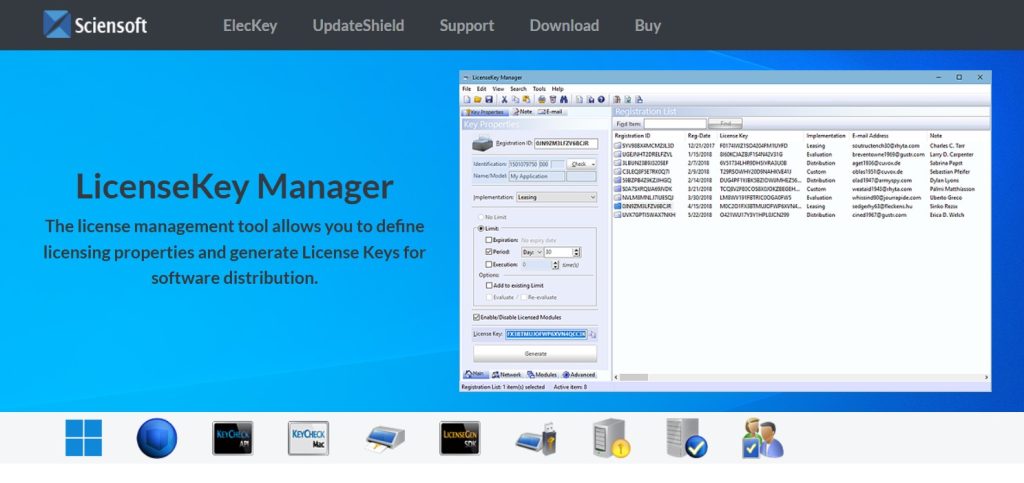Open the File menu in LicenseKey Manager
Image resolution: width=1024 pixels, height=483 pixels.
point(466,89)
